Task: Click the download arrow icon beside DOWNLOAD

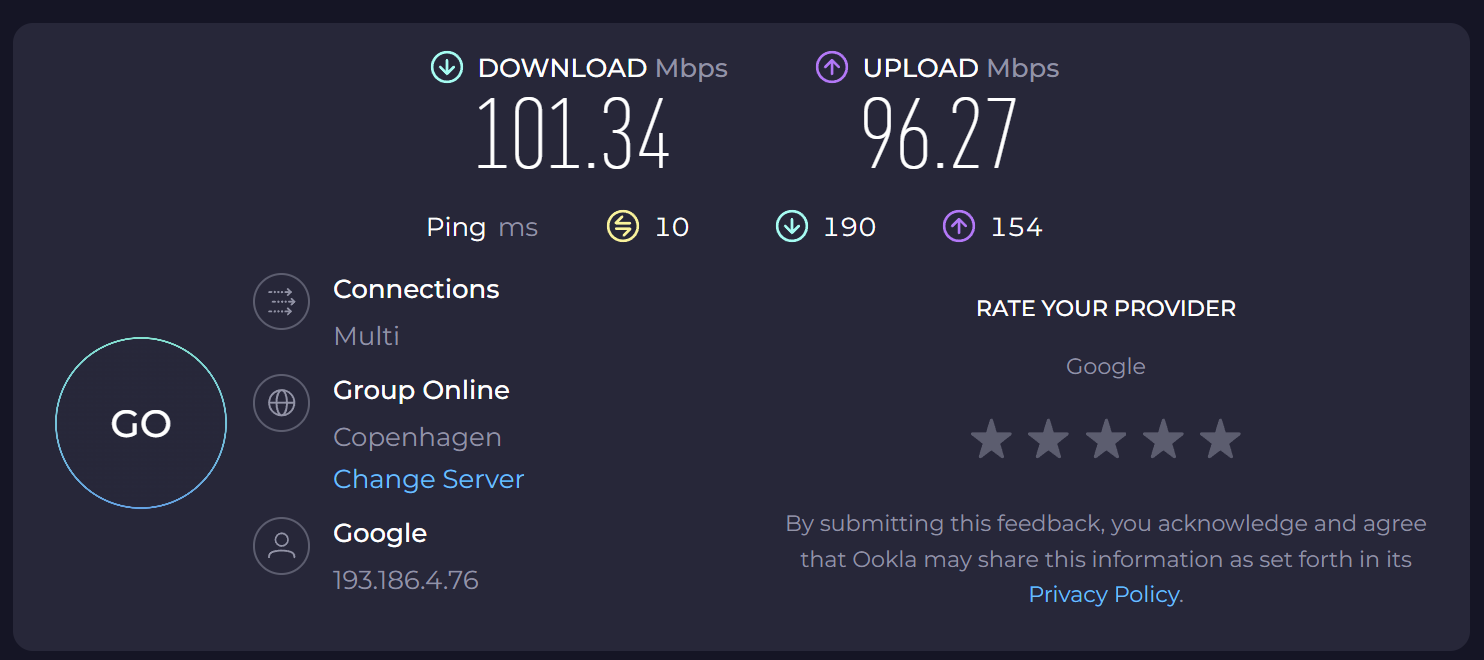Action: (x=446, y=68)
